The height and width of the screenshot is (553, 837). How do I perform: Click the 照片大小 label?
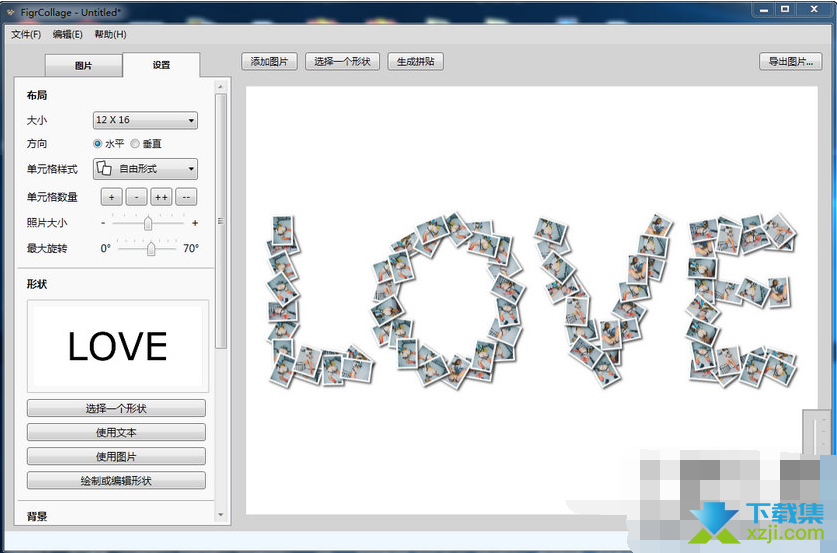[47, 223]
